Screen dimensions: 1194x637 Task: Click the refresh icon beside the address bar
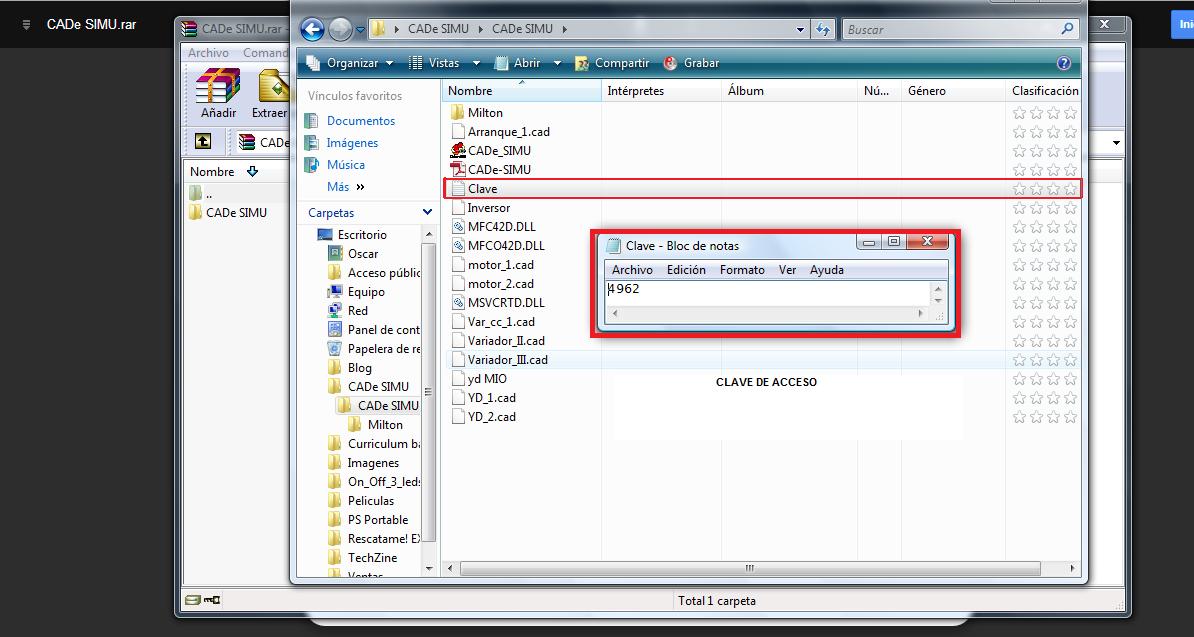pyautogui.click(x=822, y=29)
